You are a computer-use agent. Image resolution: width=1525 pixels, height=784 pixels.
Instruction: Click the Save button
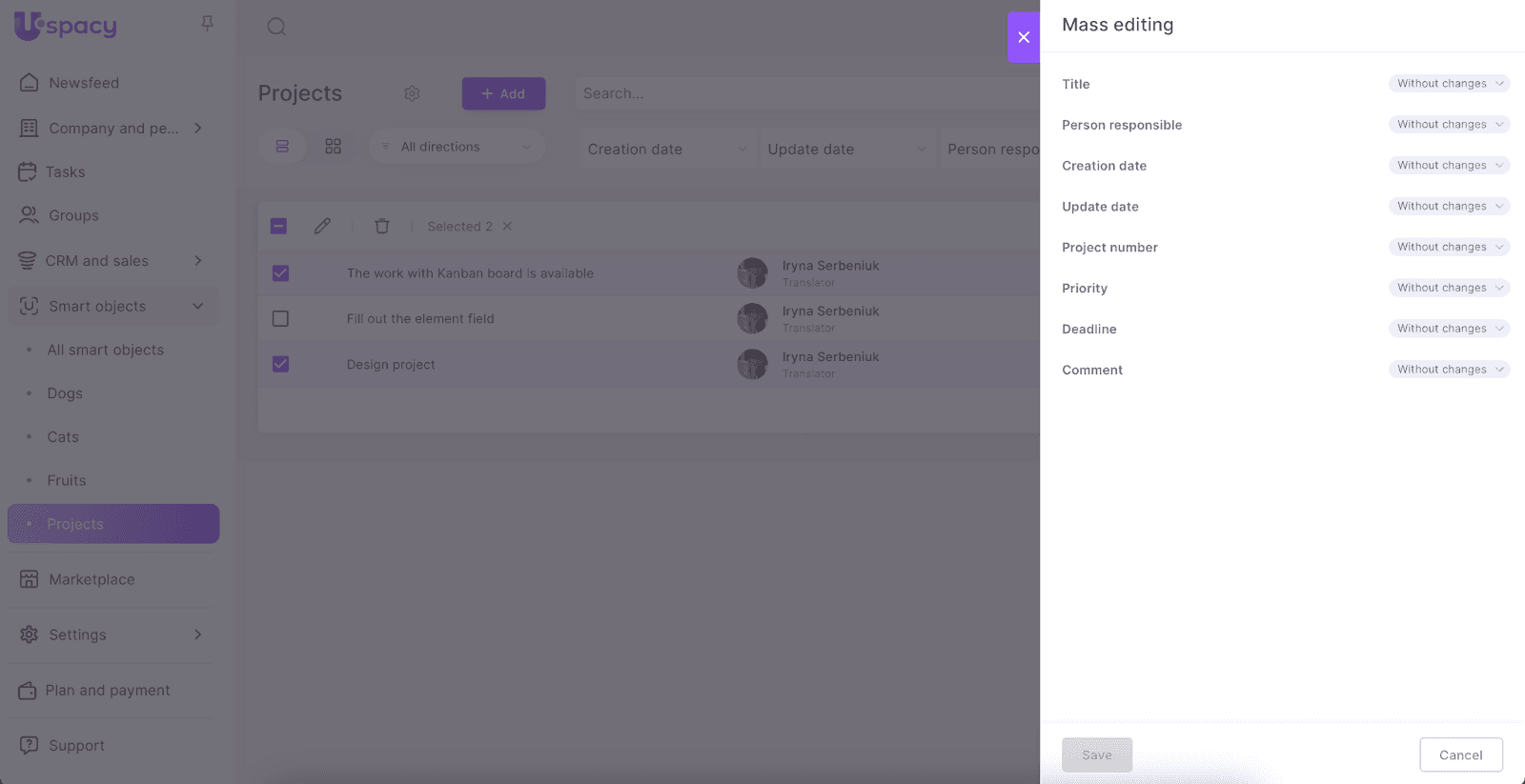click(x=1097, y=754)
